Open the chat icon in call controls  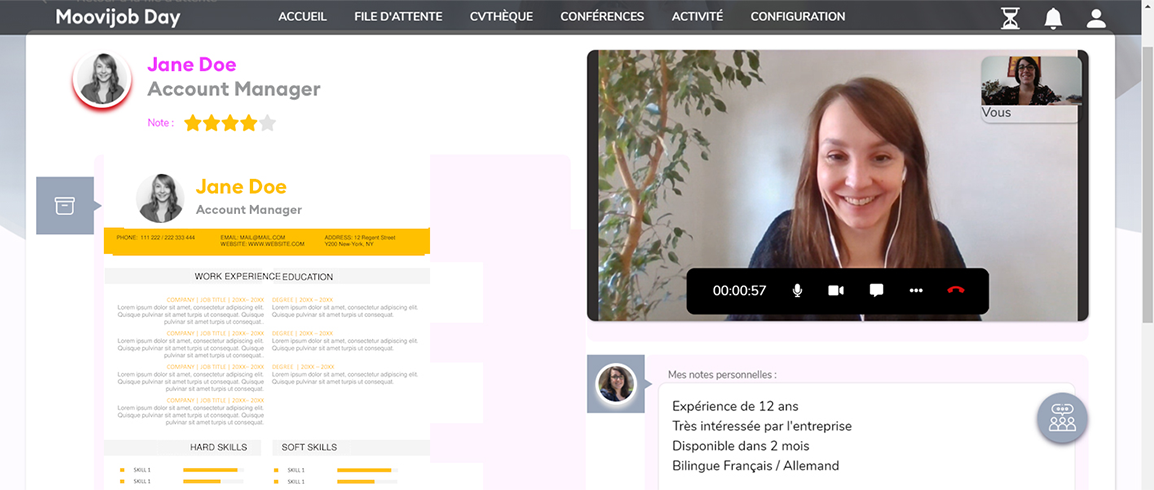coord(876,291)
